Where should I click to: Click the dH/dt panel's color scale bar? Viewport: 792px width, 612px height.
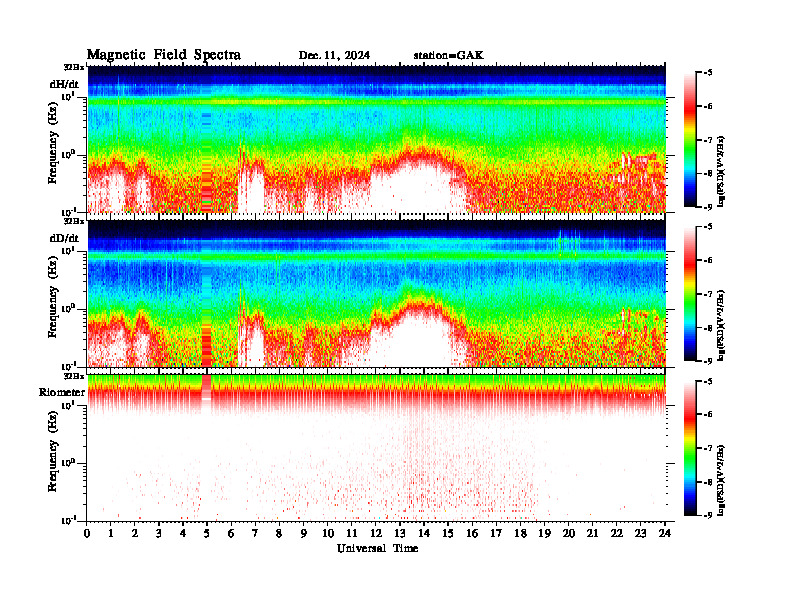point(690,139)
